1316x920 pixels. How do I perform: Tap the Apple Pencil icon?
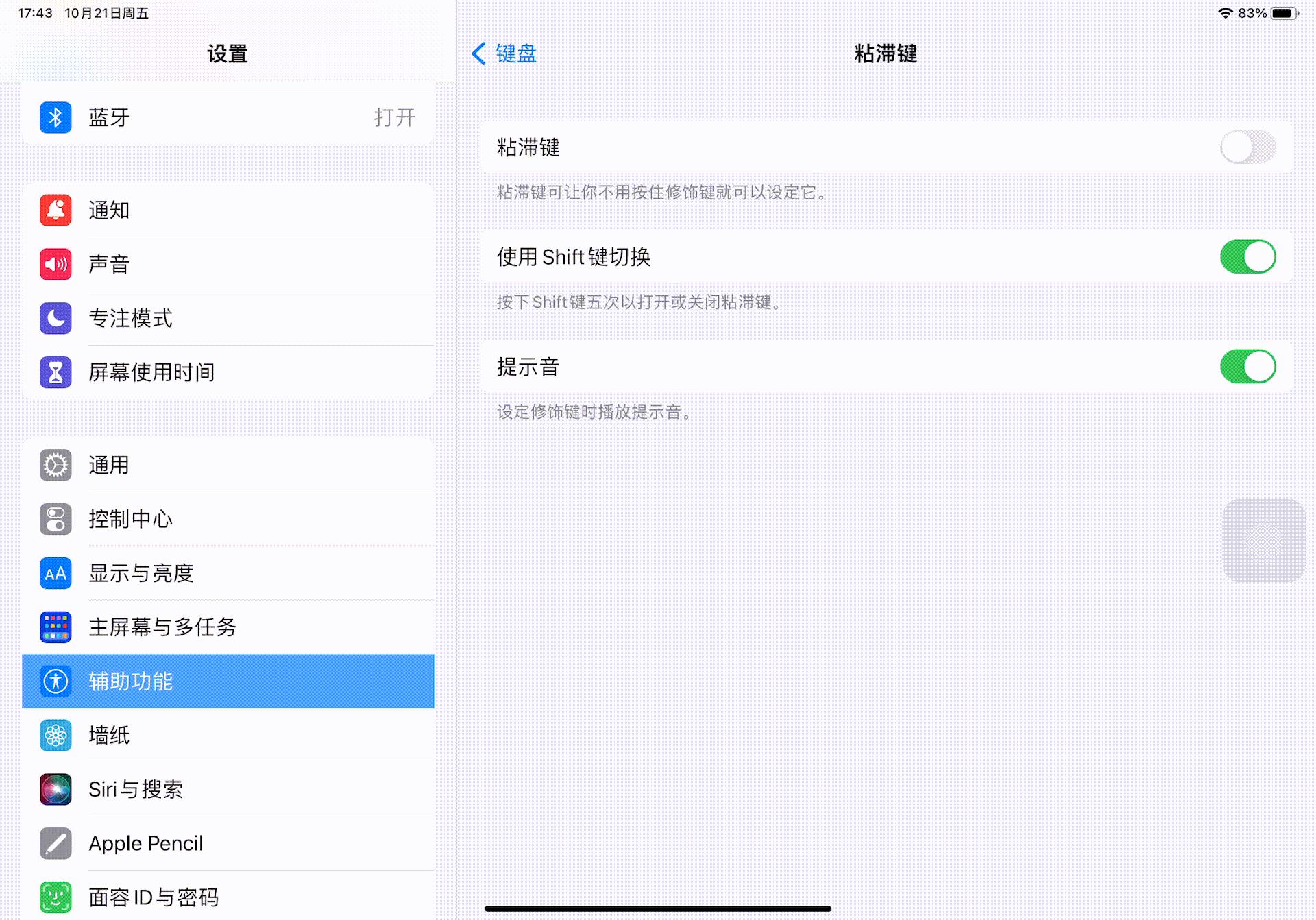click(x=56, y=843)
